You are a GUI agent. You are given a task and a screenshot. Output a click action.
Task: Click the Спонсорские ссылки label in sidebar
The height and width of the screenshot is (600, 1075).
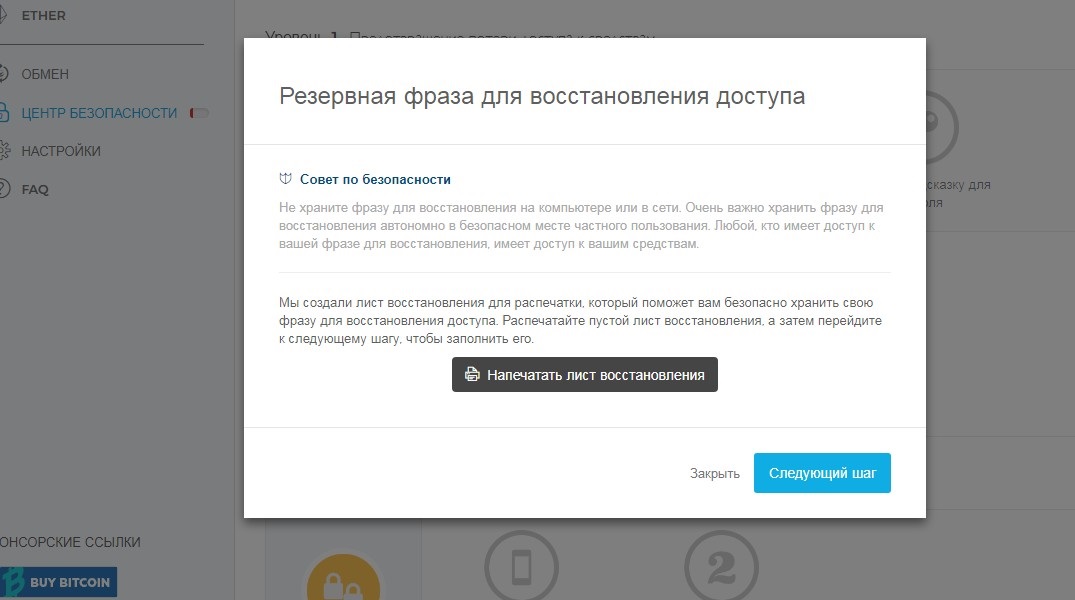pyautogui.click(x=70, y=542)
